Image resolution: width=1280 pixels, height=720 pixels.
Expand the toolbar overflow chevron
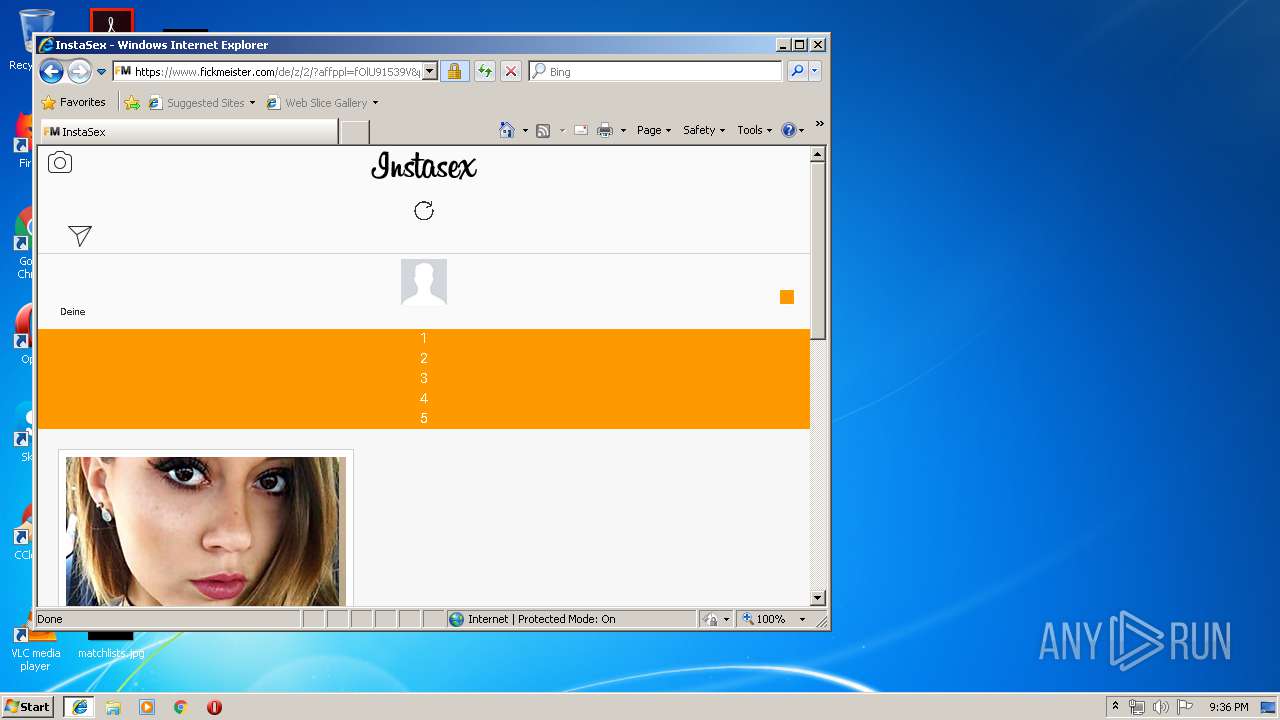click(x=819, y=125)
